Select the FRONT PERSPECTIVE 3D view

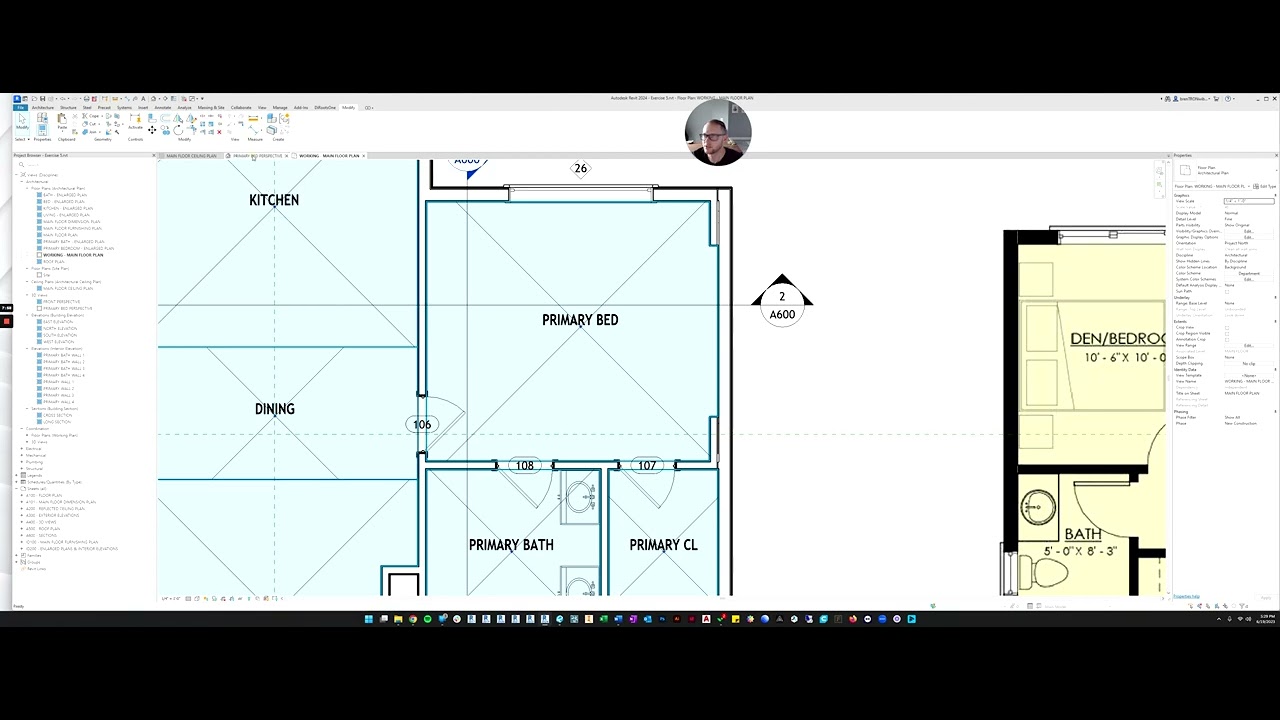[x=61, y=302]
